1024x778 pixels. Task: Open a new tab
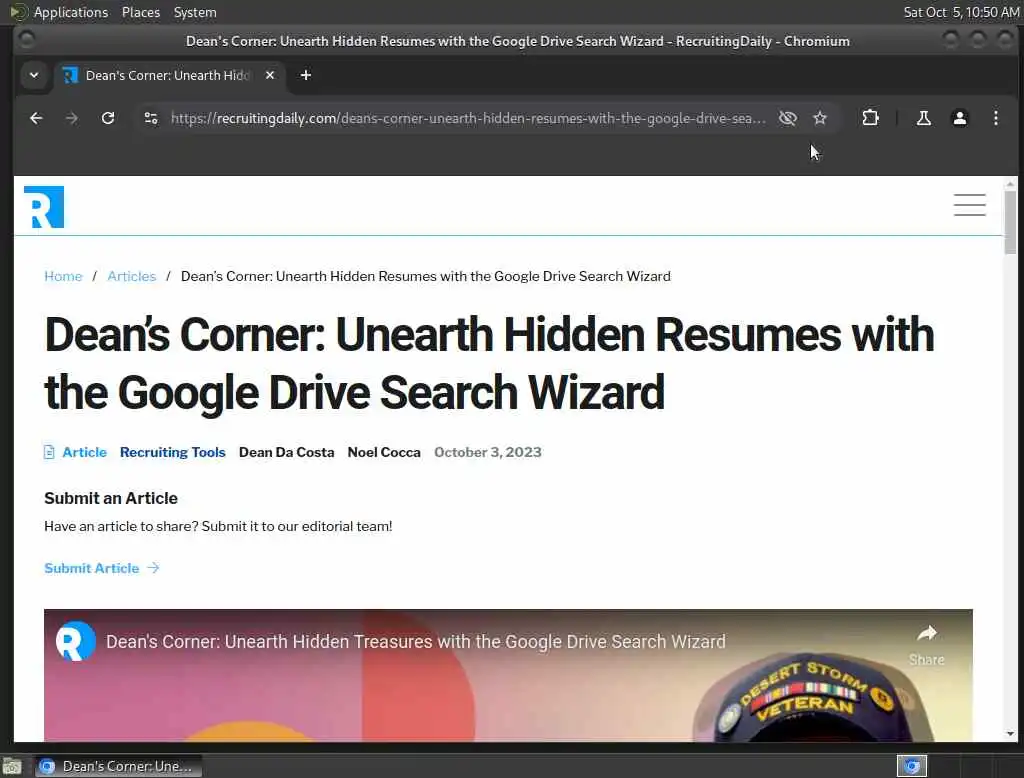tap(306, 75)
